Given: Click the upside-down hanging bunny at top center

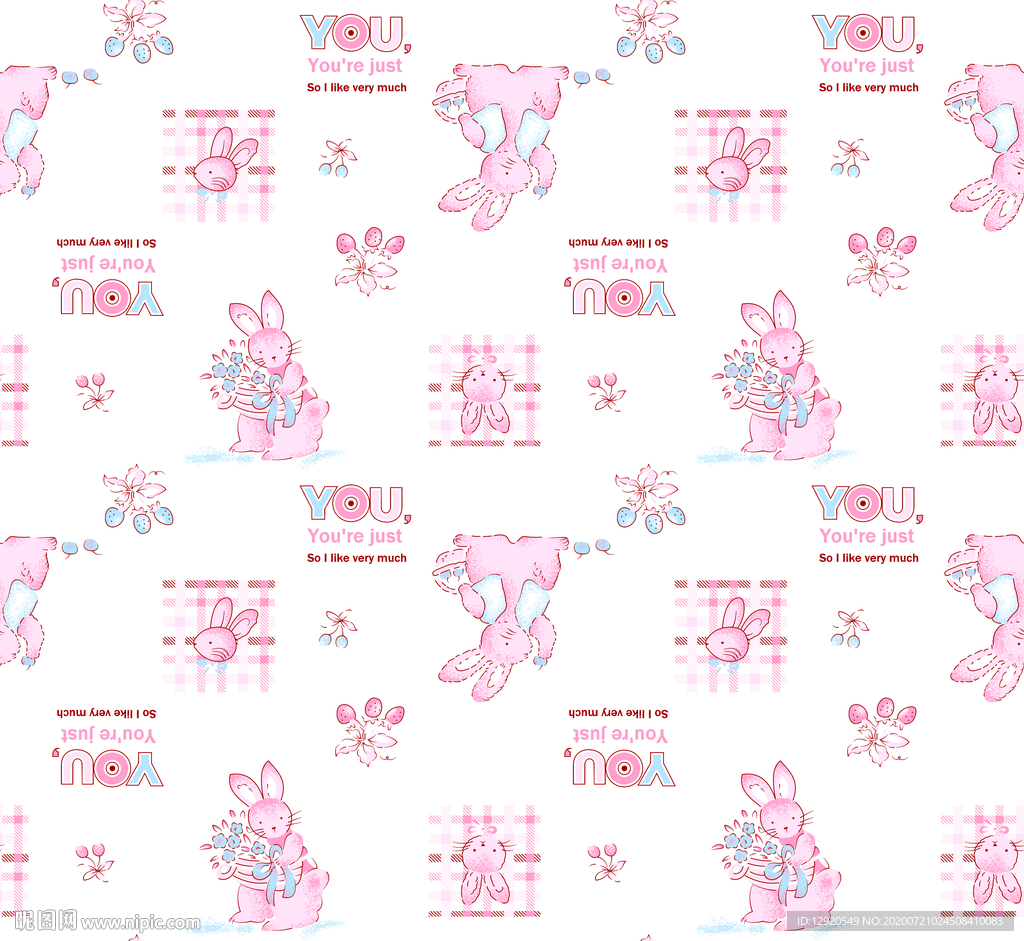Looking at the screenshot, I should [x=499, y=142].
